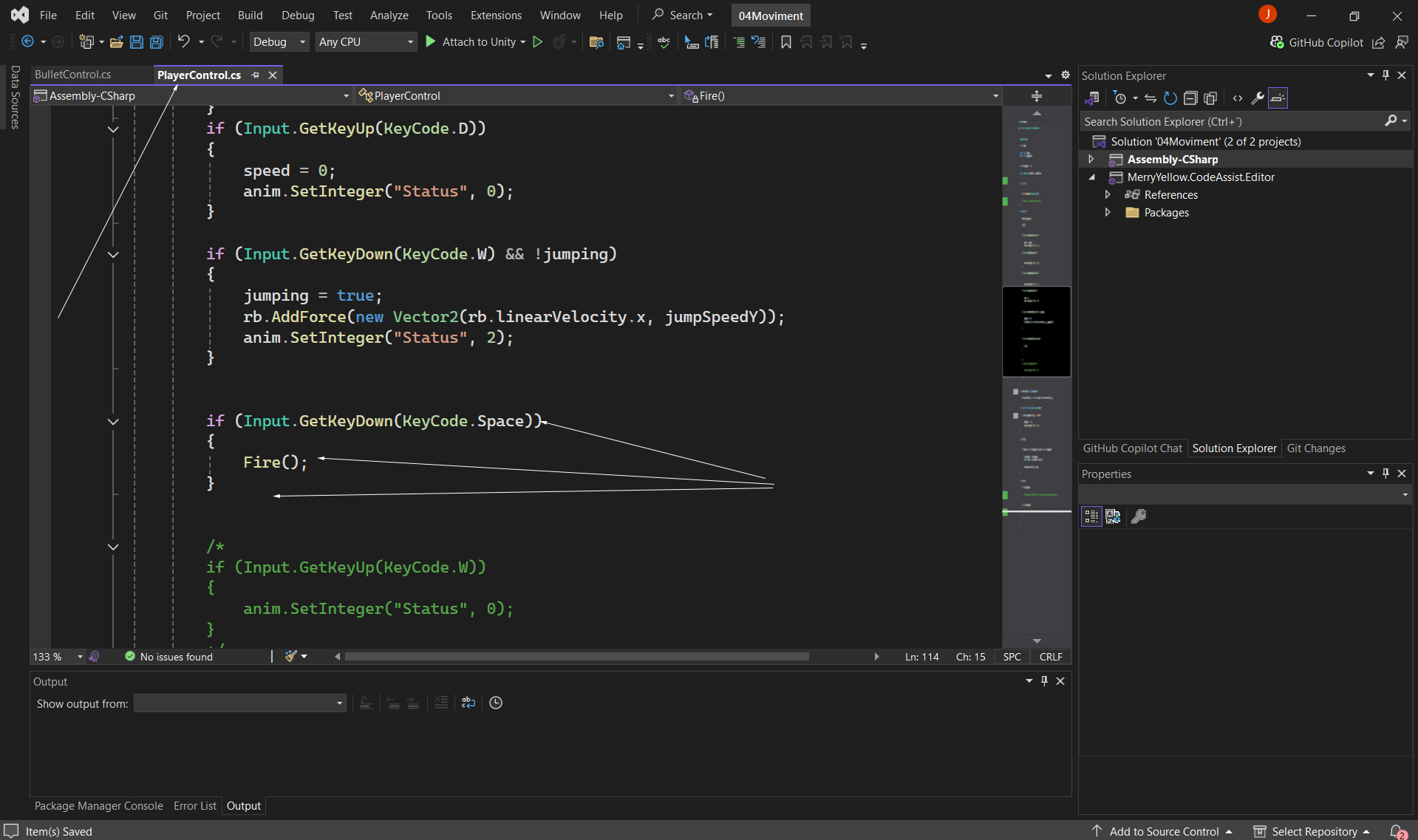Click Add to Source Control button

point(1163,831)
